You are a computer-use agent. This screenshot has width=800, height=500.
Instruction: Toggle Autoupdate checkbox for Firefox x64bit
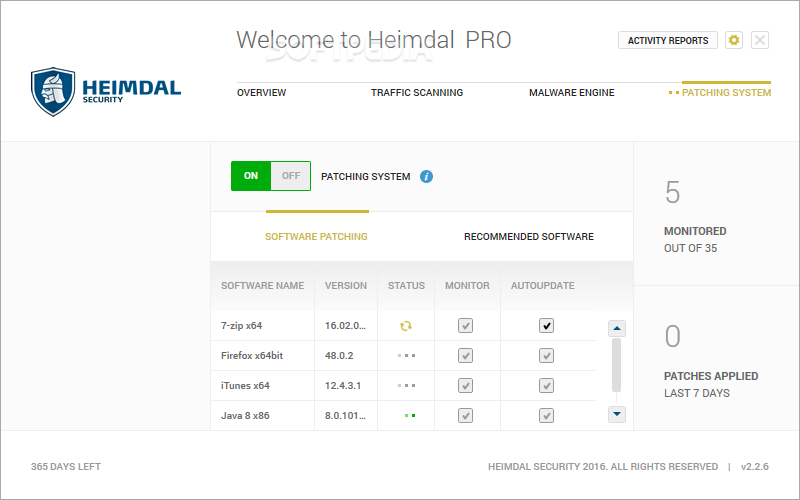pyautogui.click(x=546, y=356)
